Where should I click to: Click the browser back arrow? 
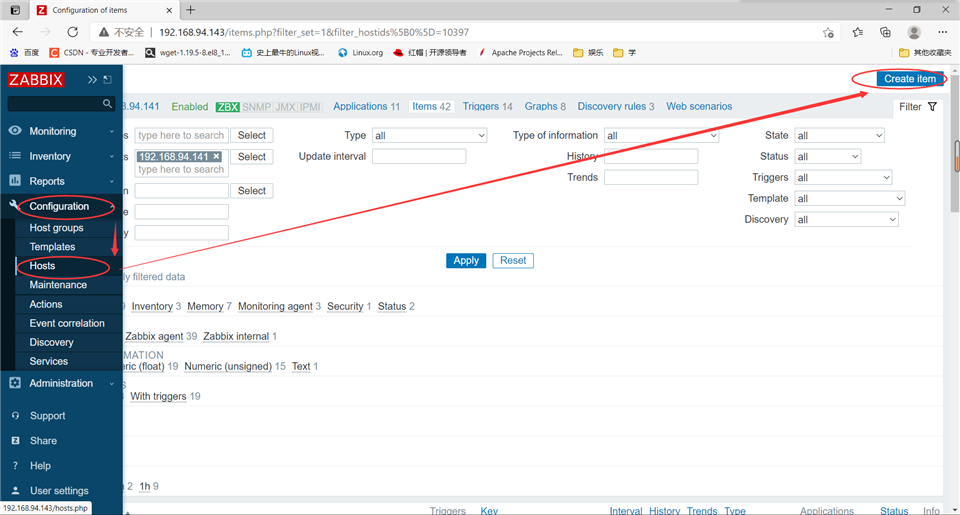pos(18,32)
